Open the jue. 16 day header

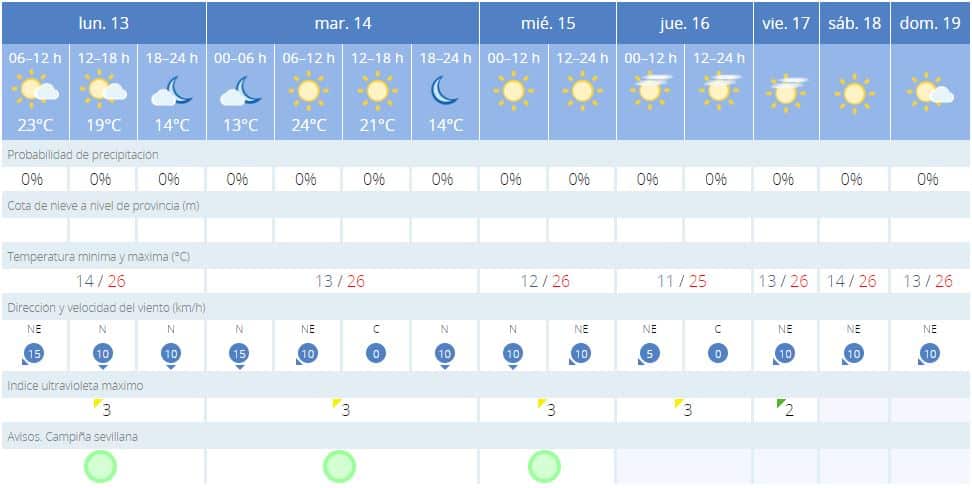(684, 23)
